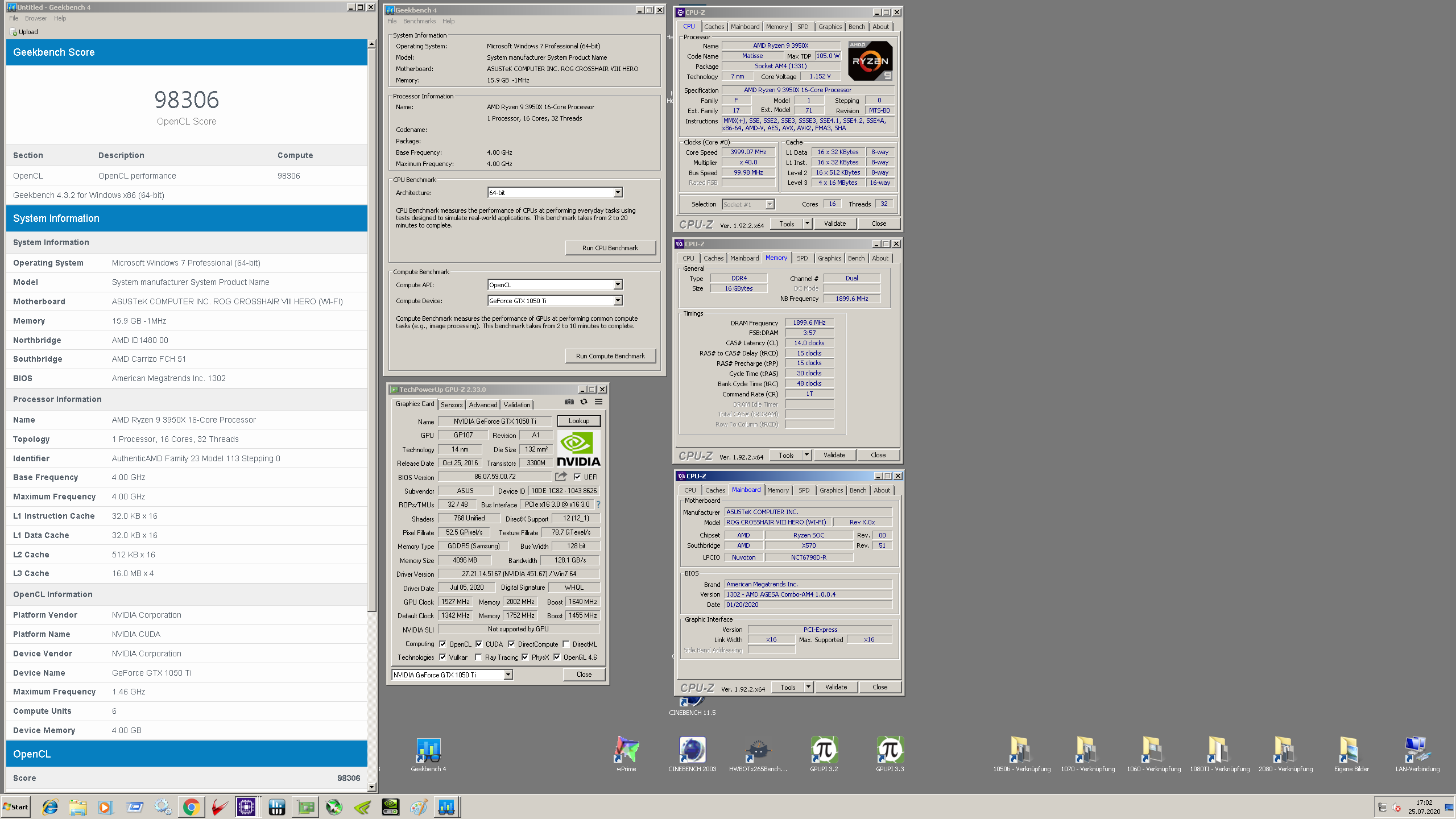
Task: Open Google Chrome from the taskbar
Action: [191, 806]
